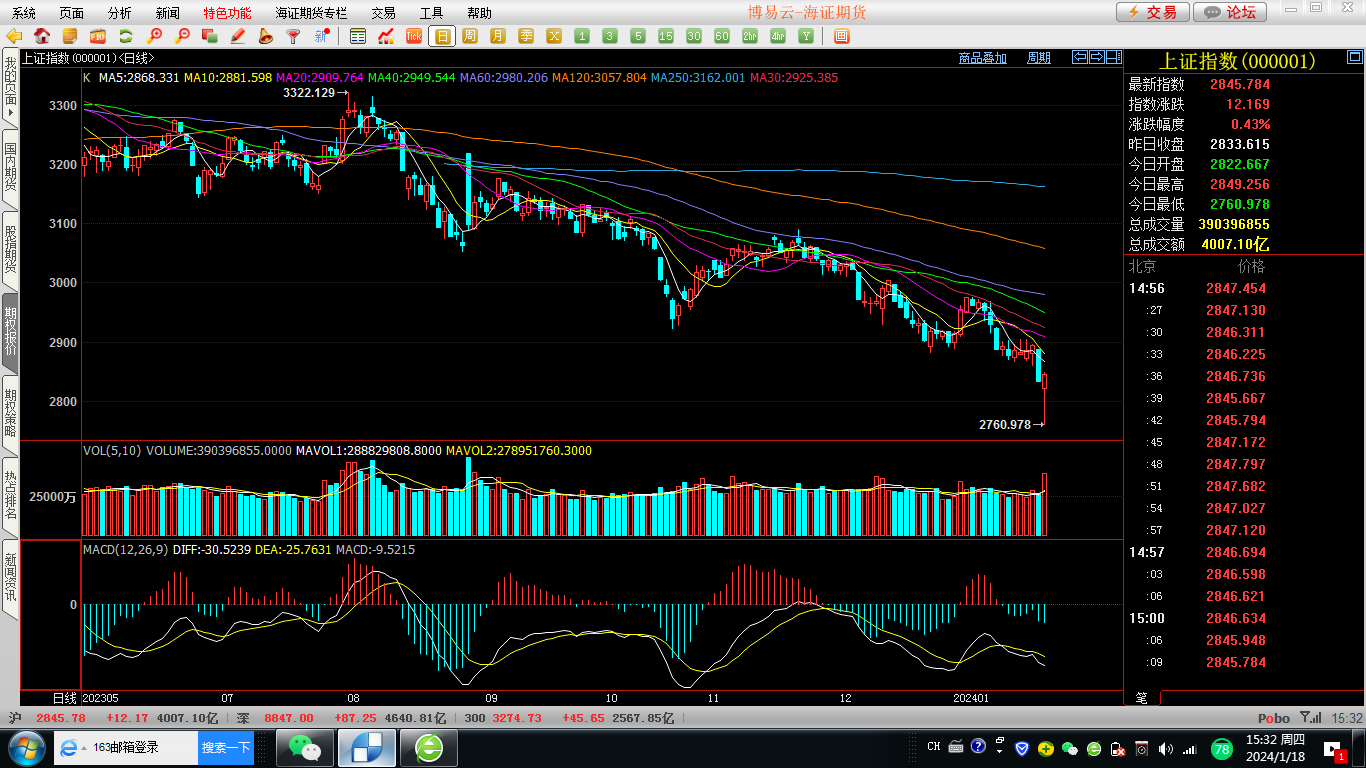
Task: Open the 帮助 menu
Action: (x=479, y=13)
